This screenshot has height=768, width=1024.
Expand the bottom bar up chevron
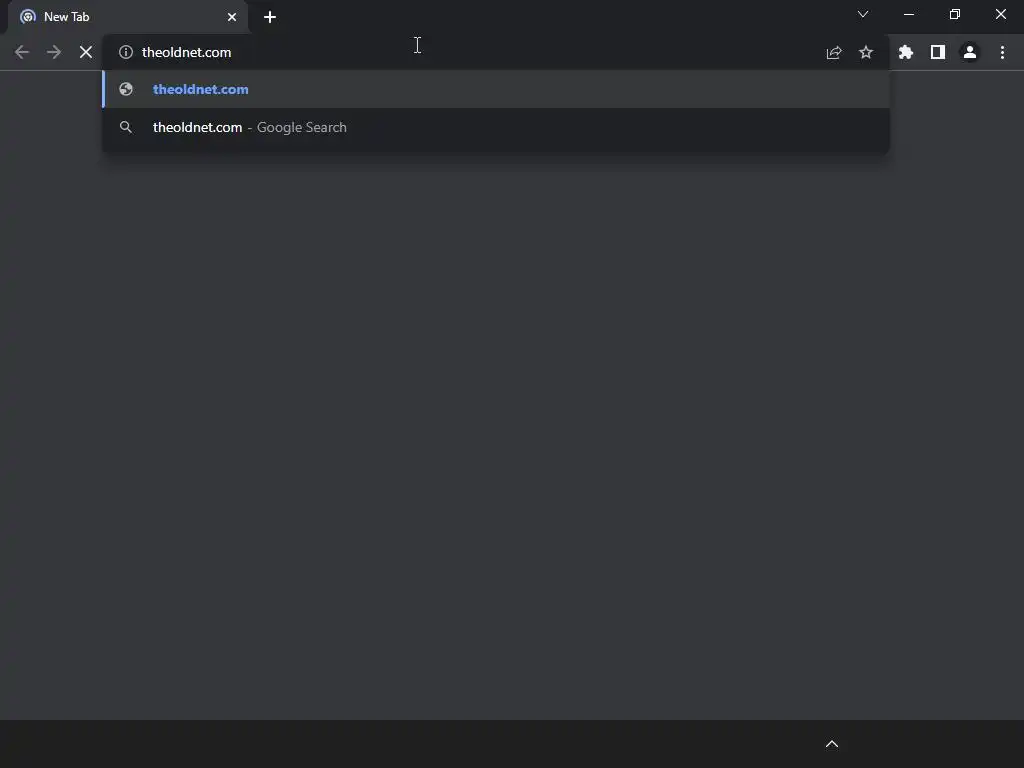pos(832,744)
